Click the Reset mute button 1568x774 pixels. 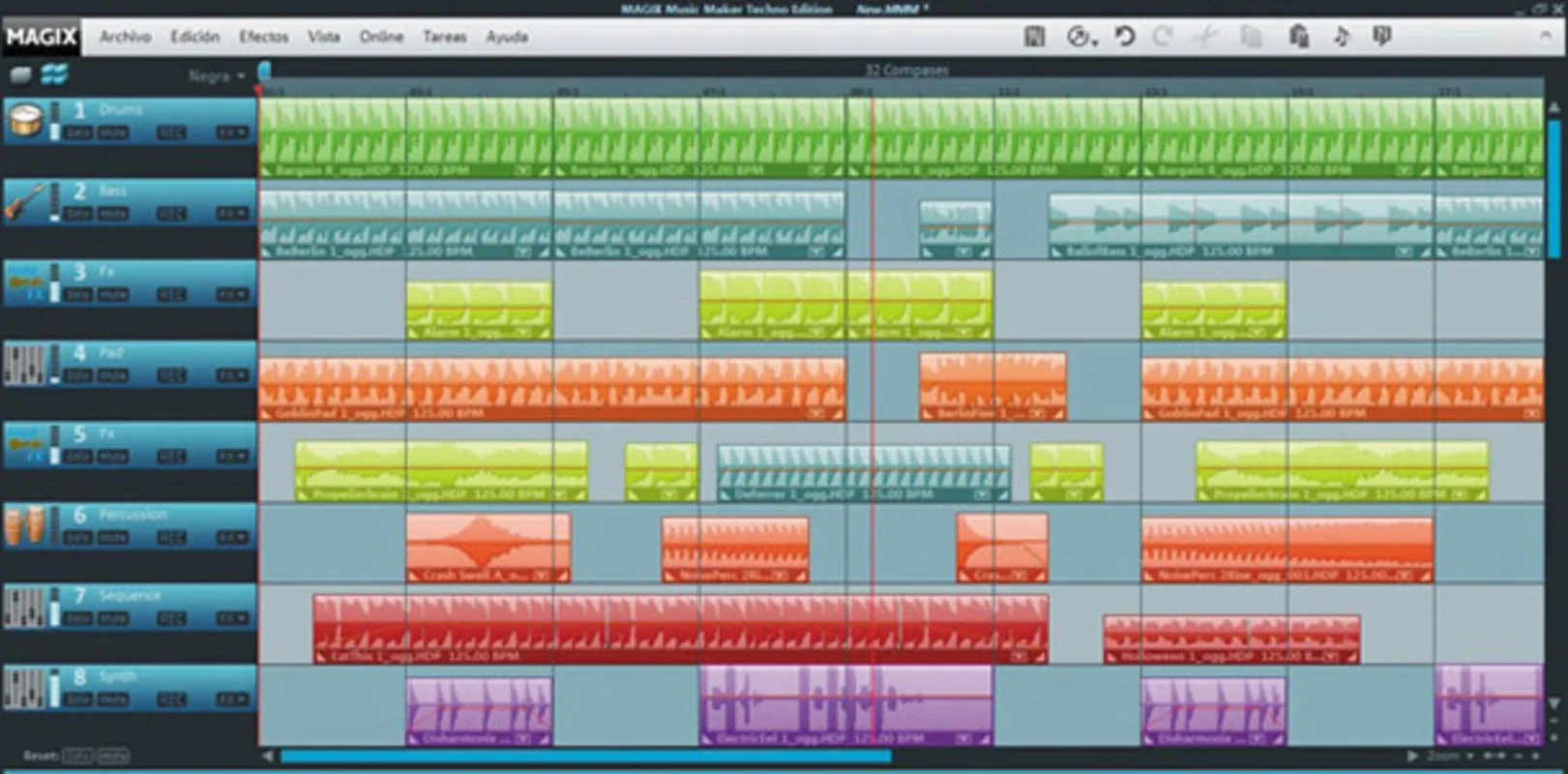click(x=112, y=756)
